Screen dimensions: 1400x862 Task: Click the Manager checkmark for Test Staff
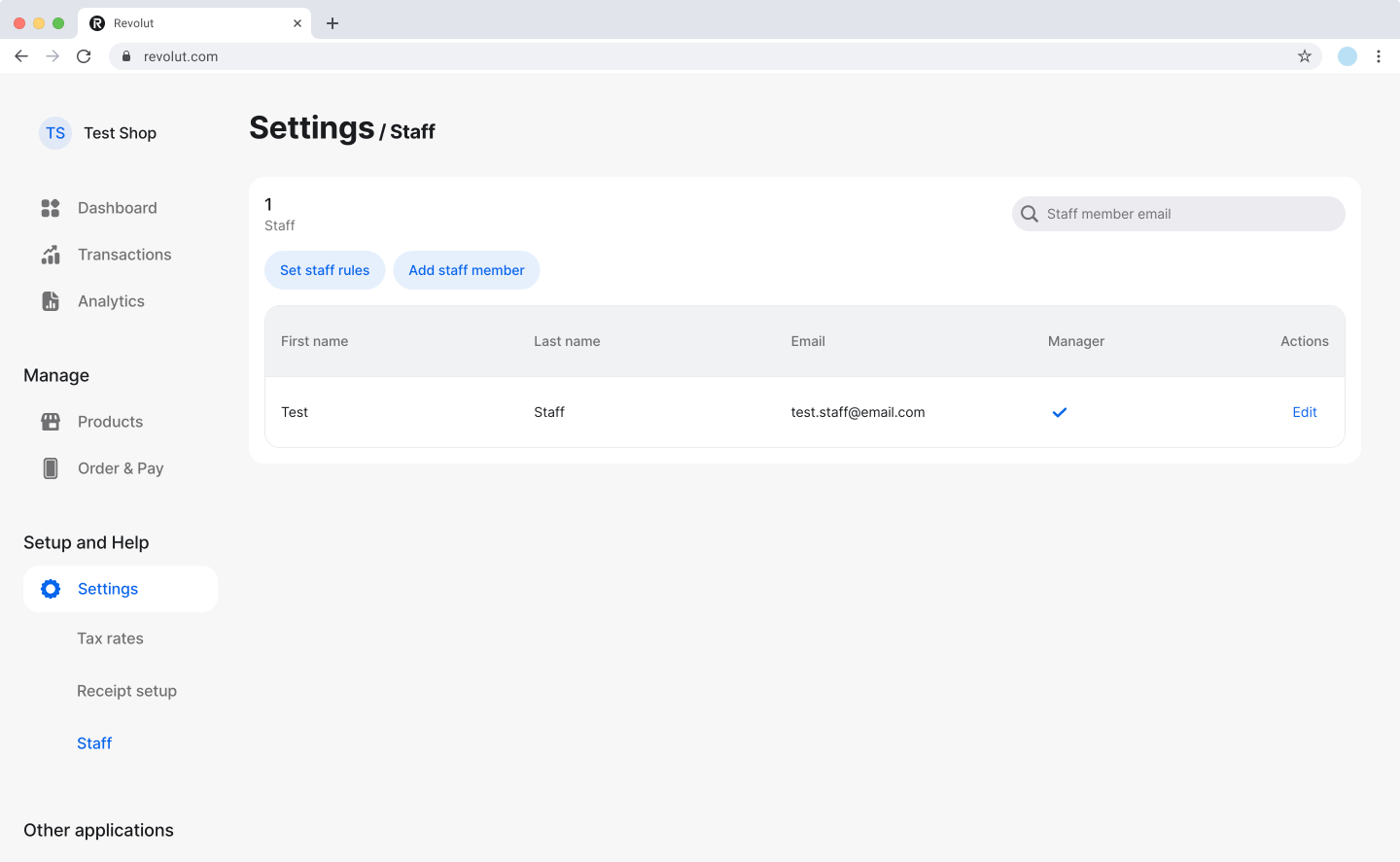pos(1060,412)
